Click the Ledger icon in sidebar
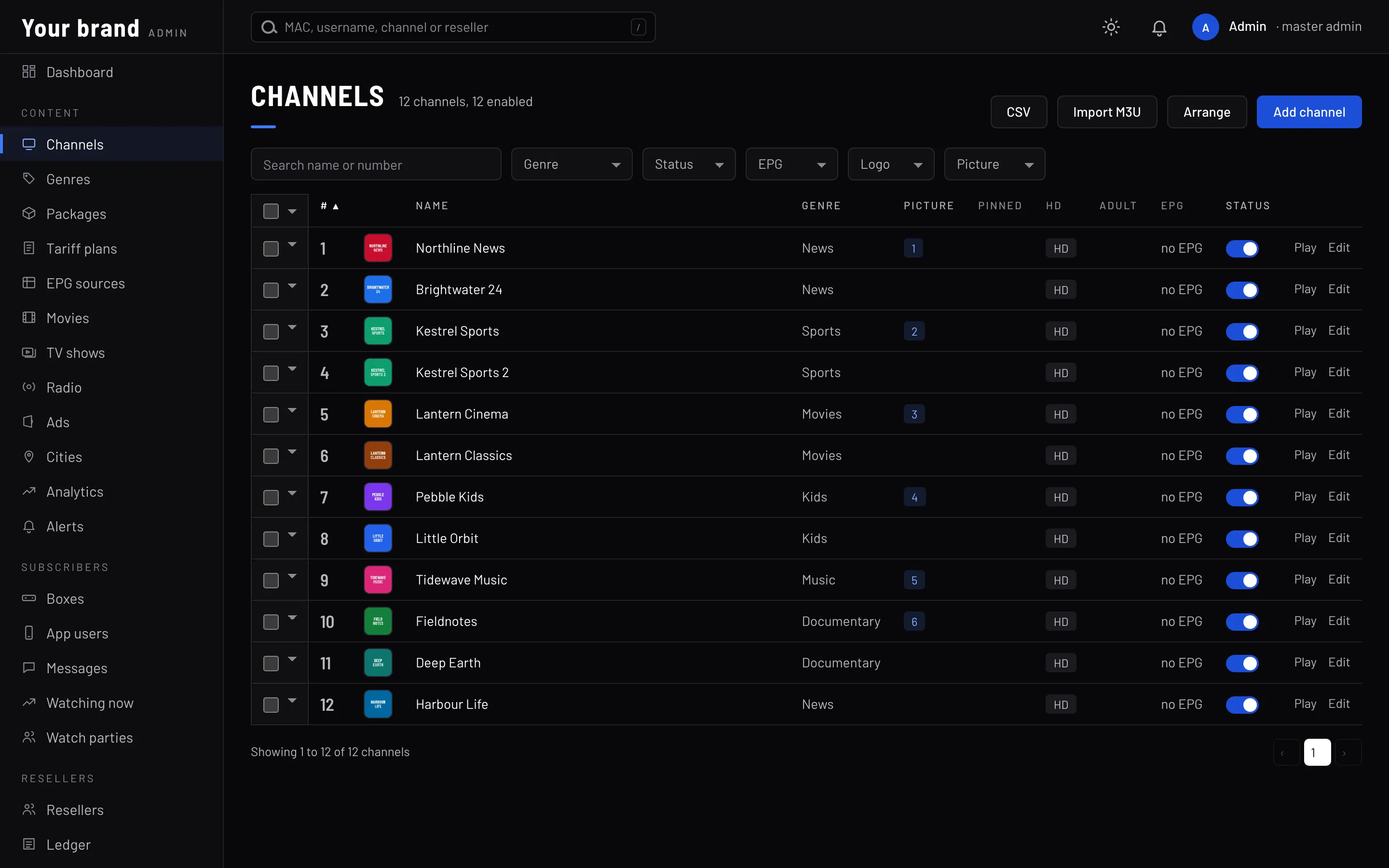Viewport: 1389px width, 868px height. pos(29,844)
